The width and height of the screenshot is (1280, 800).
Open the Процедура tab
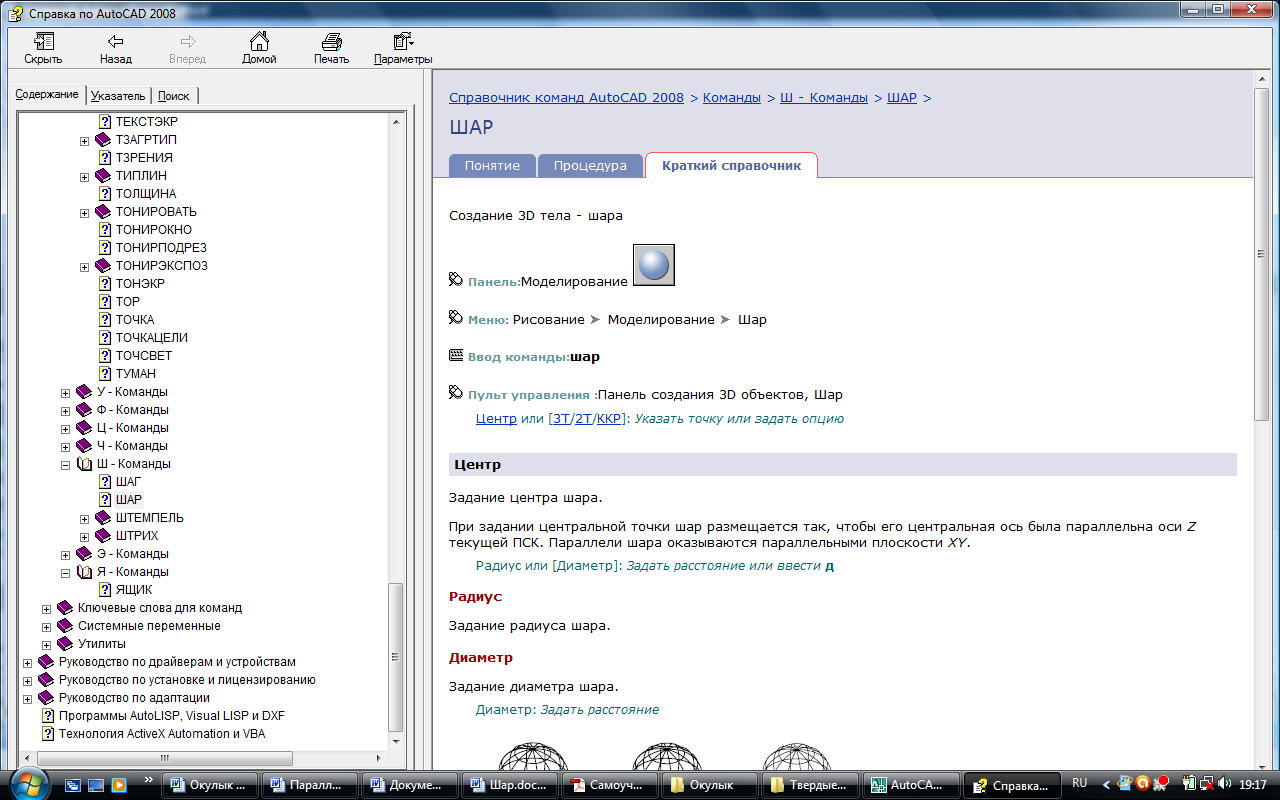[x=590, y=166]
